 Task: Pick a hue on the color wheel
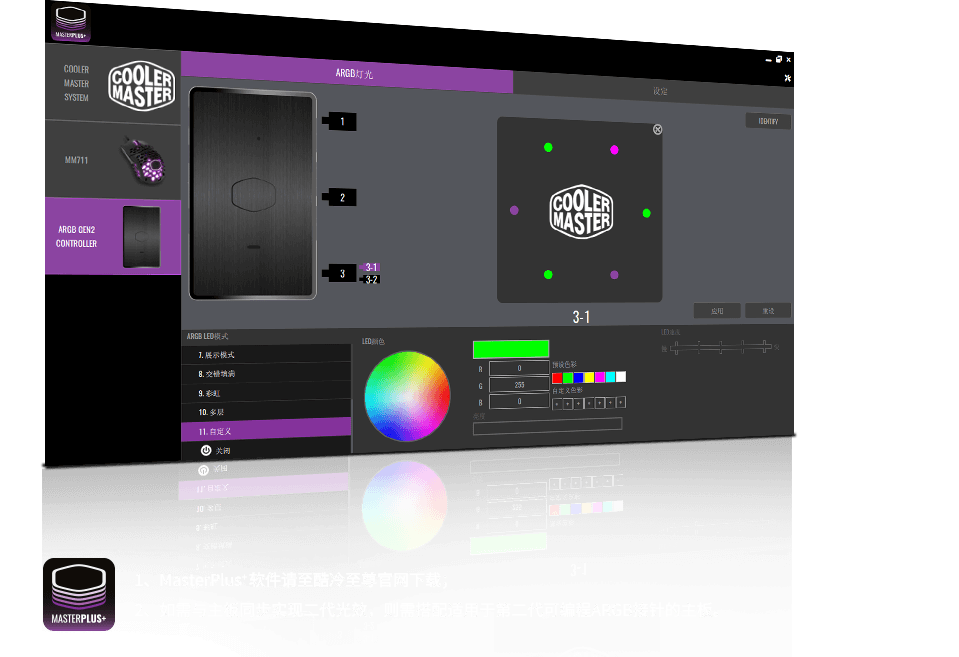[x=407, y=396]
